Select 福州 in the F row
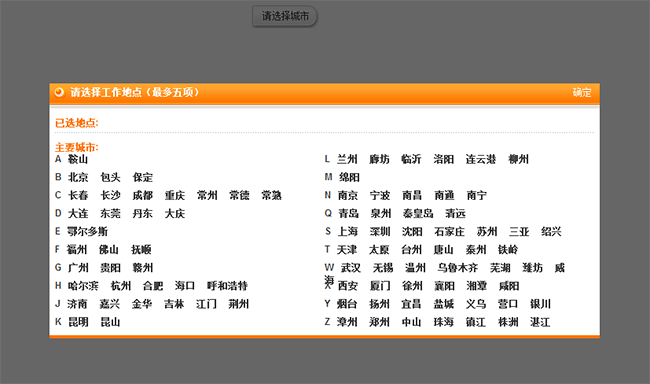650x384 pixels. coord(77,250)
